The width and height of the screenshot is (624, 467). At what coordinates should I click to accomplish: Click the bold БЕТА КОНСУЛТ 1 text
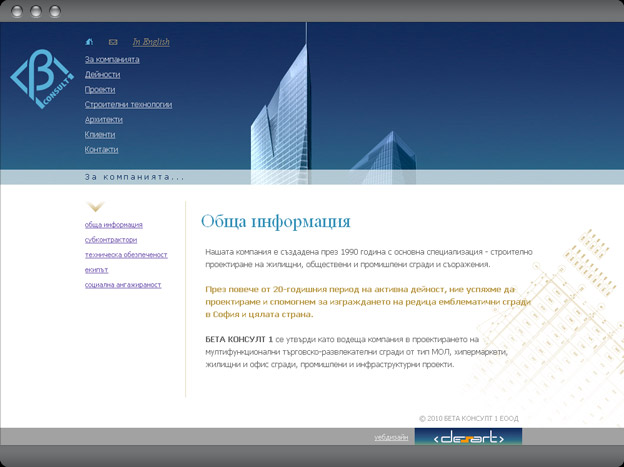[239, 340]
